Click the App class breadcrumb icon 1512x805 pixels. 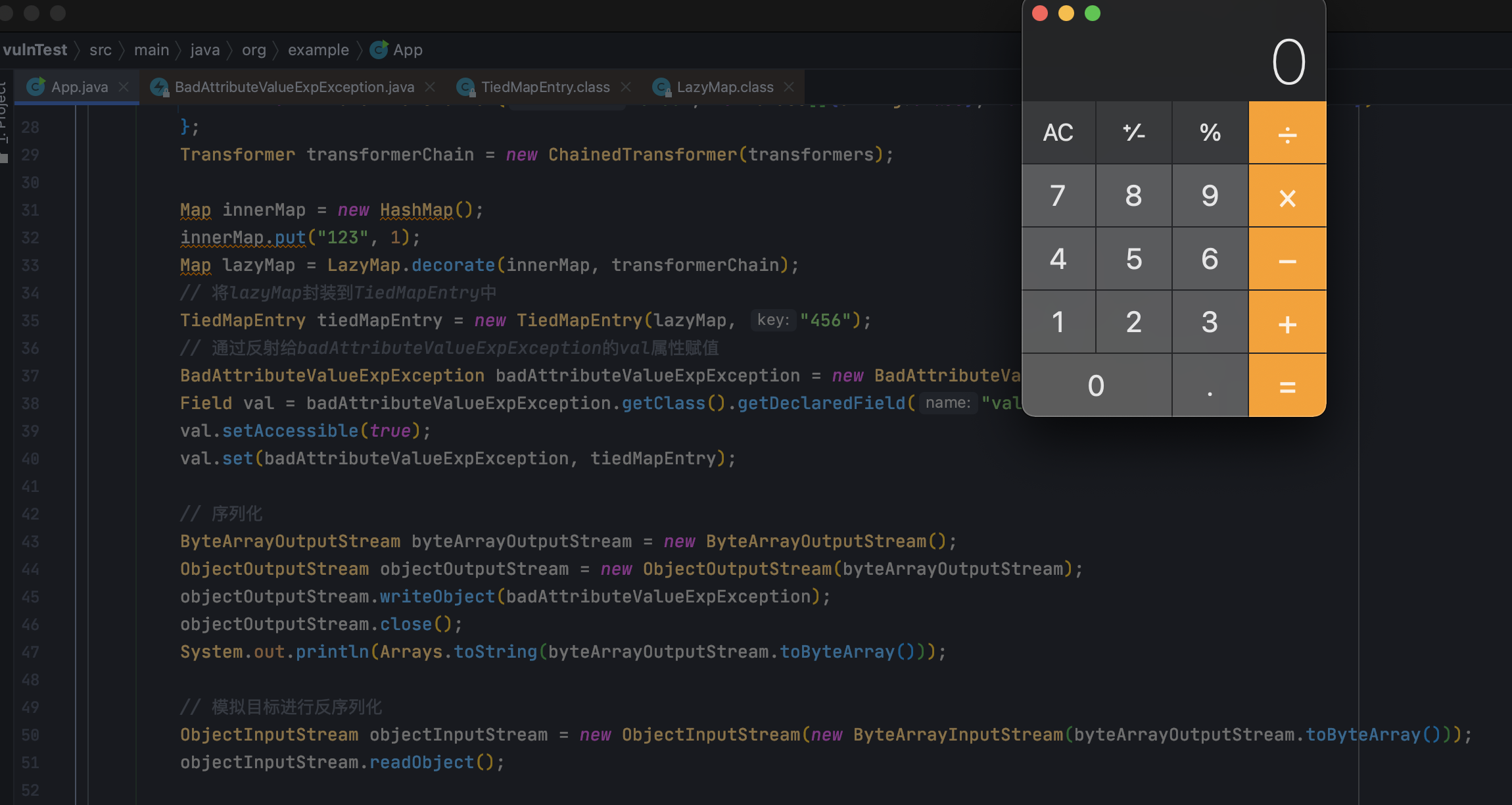coord(379,50)
